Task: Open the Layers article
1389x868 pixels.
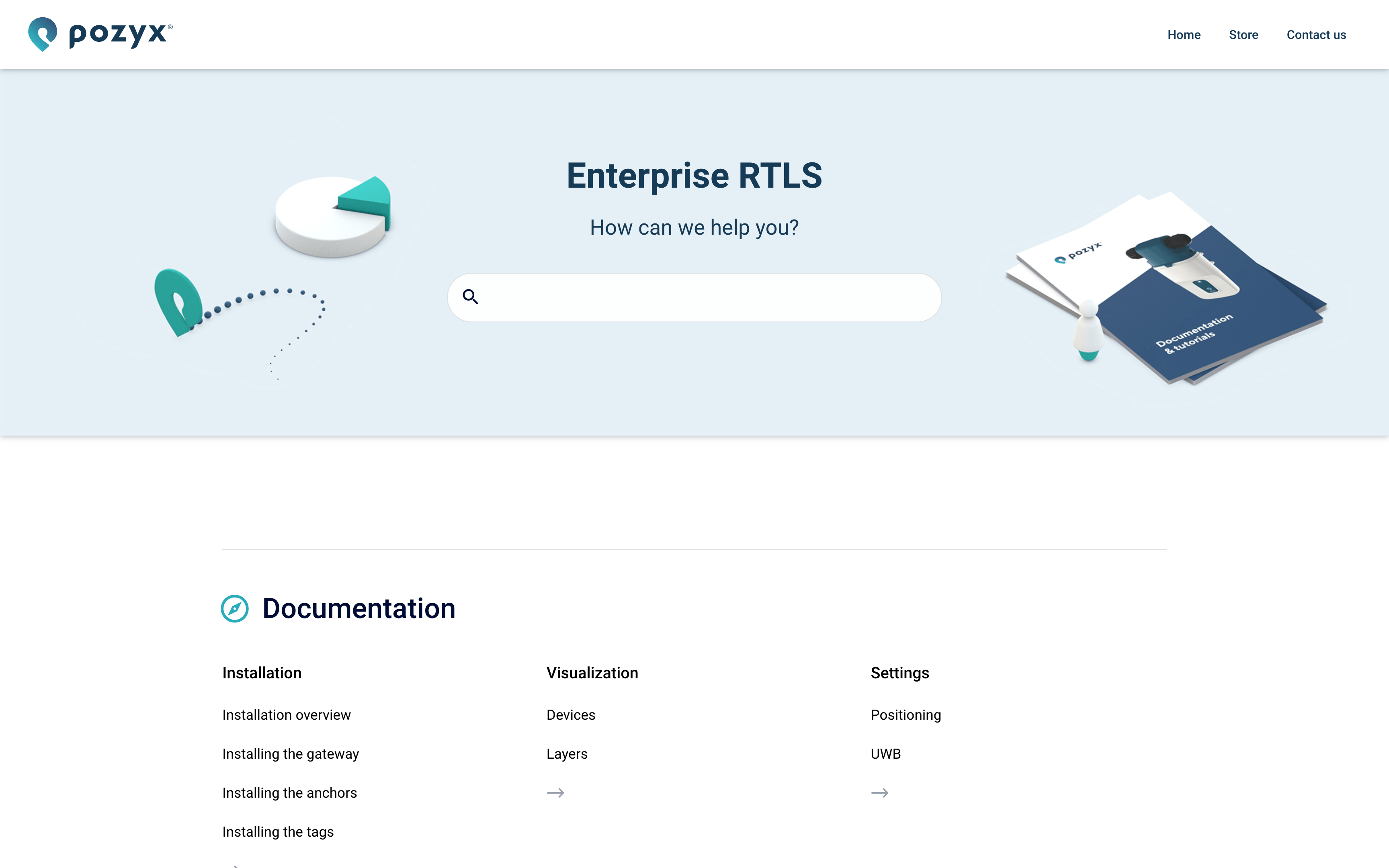Action: (567, 754)
